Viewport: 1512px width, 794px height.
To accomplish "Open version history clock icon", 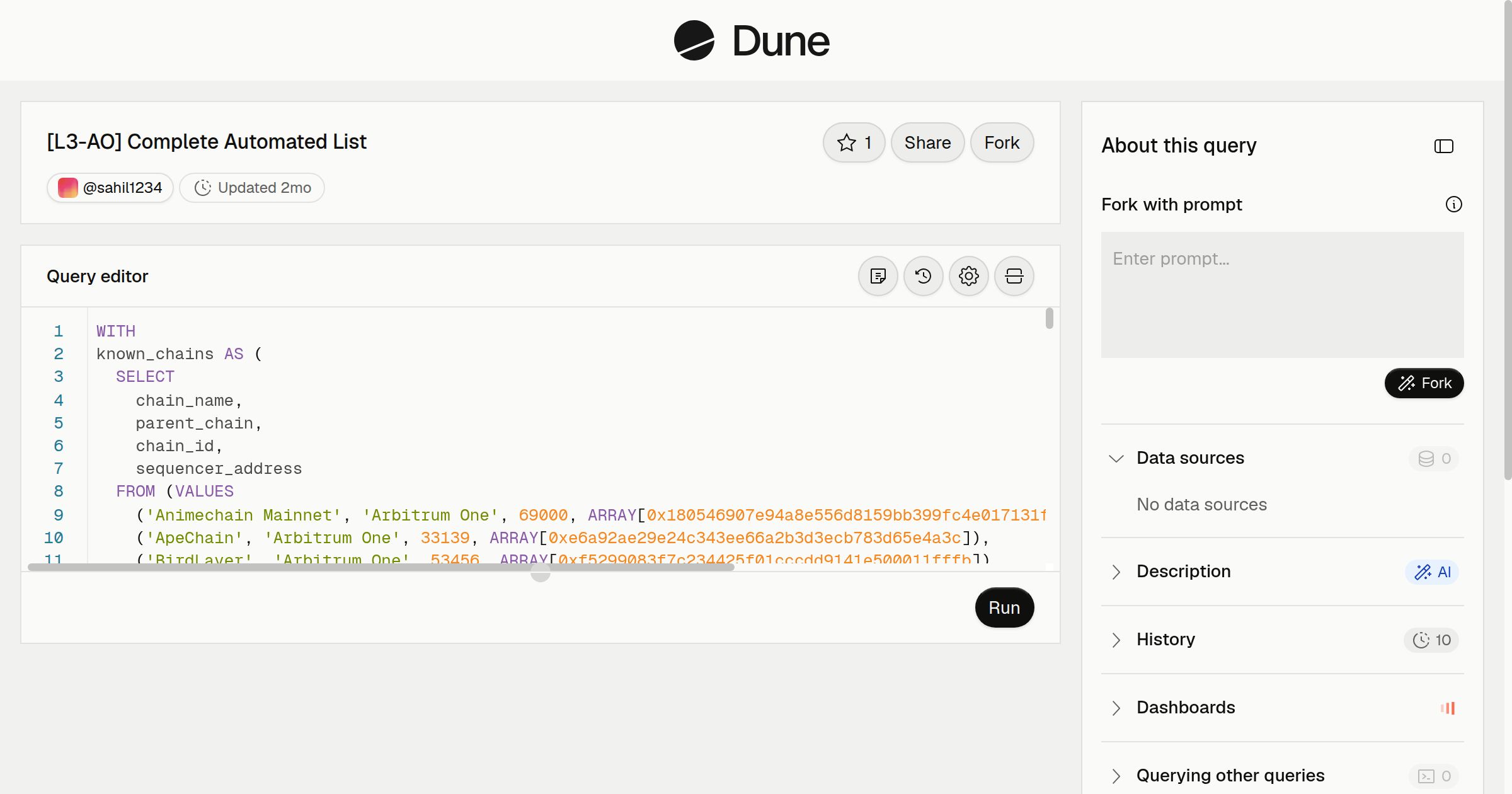I will point(924,276).
